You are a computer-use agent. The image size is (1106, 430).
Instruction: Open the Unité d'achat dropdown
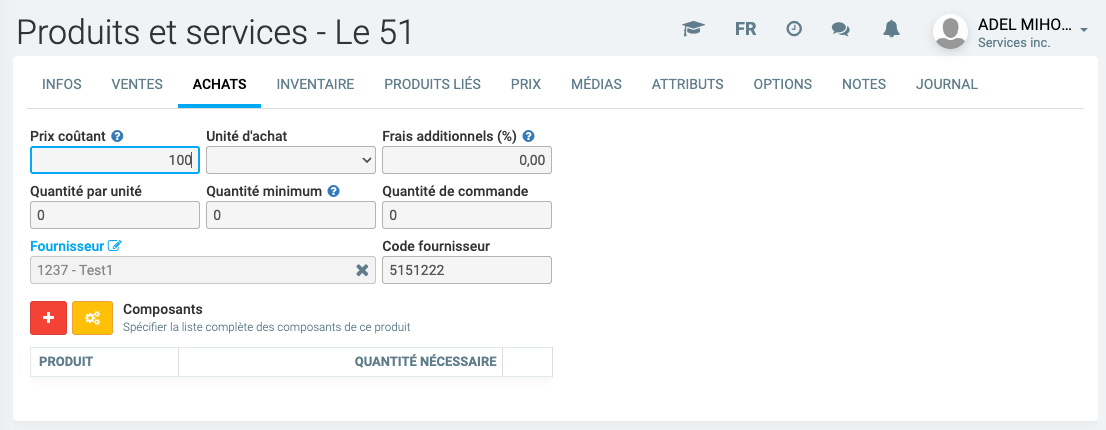coord(291,160)
